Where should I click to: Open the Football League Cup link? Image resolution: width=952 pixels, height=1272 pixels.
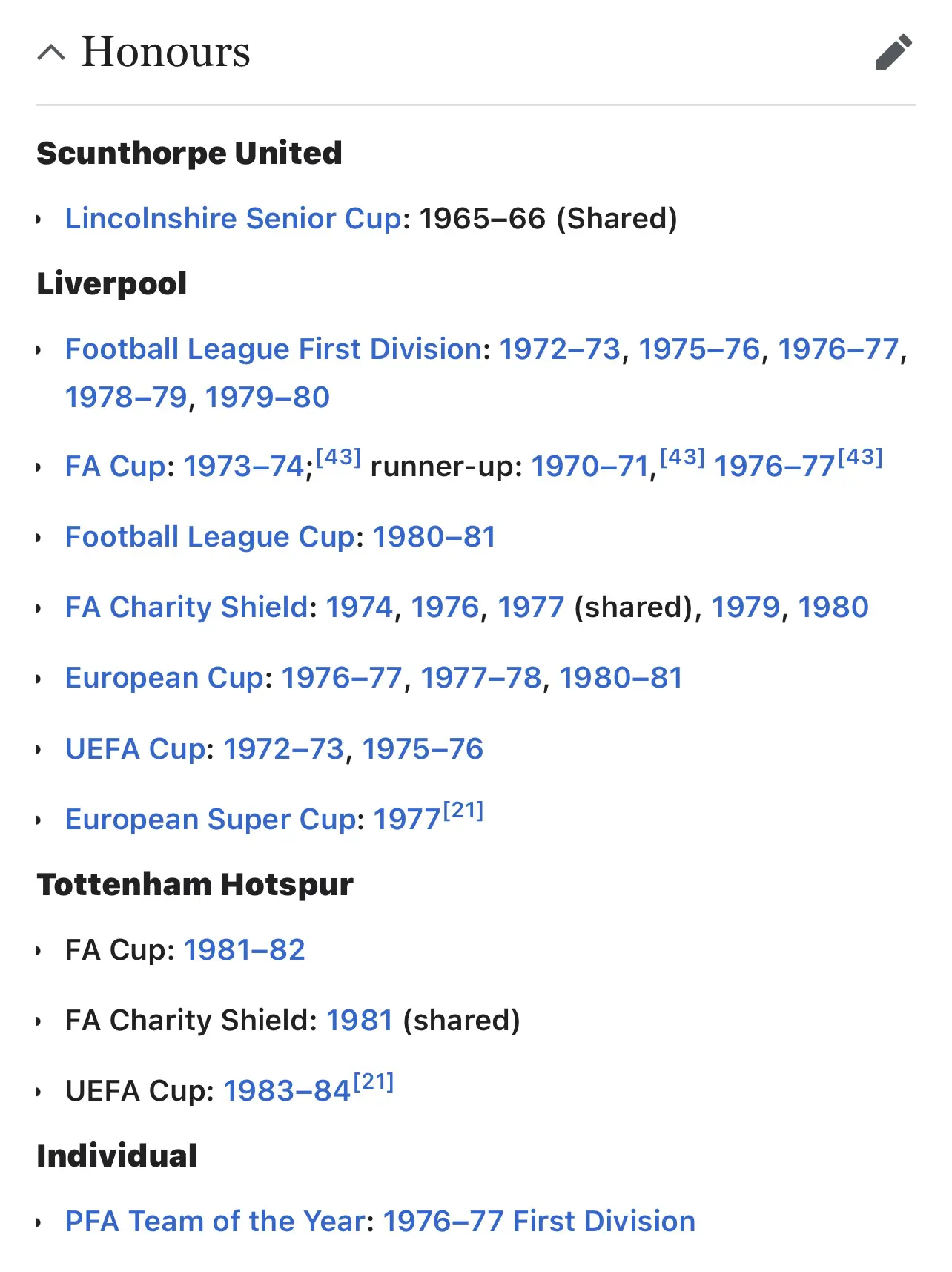(210, 537)
